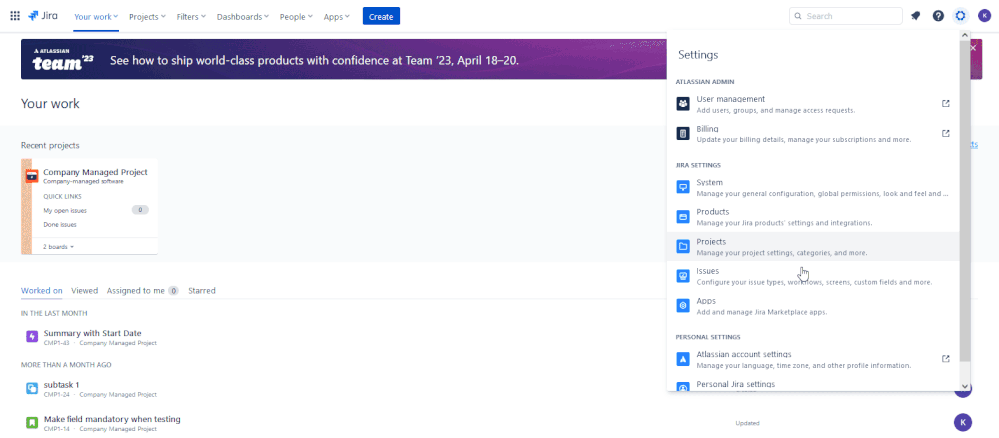Open the notifications bell icon
The width and height of the screenshot is (999, 438).
coord(916,16)
